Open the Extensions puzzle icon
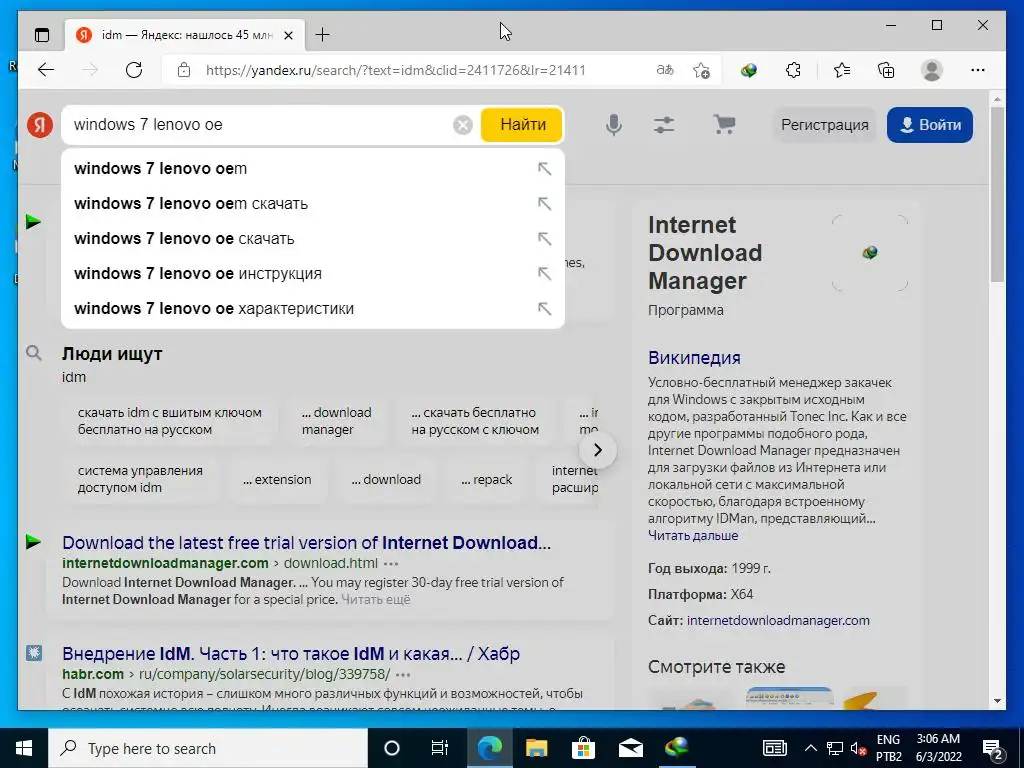 [x=793, y=70]
